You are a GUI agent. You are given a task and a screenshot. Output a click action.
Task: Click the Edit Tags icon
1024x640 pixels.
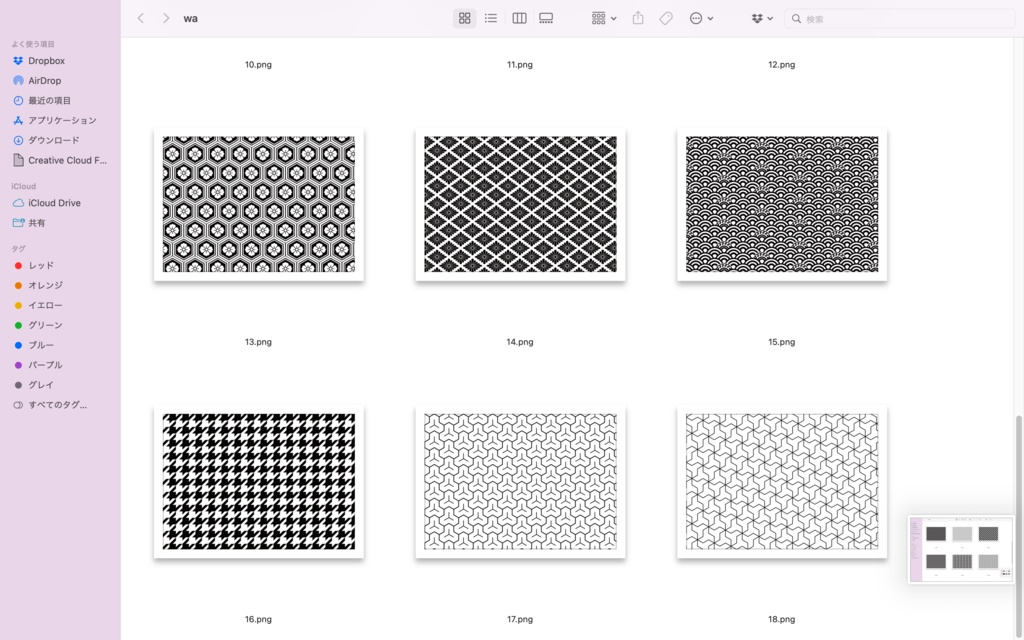coord(666,18)
